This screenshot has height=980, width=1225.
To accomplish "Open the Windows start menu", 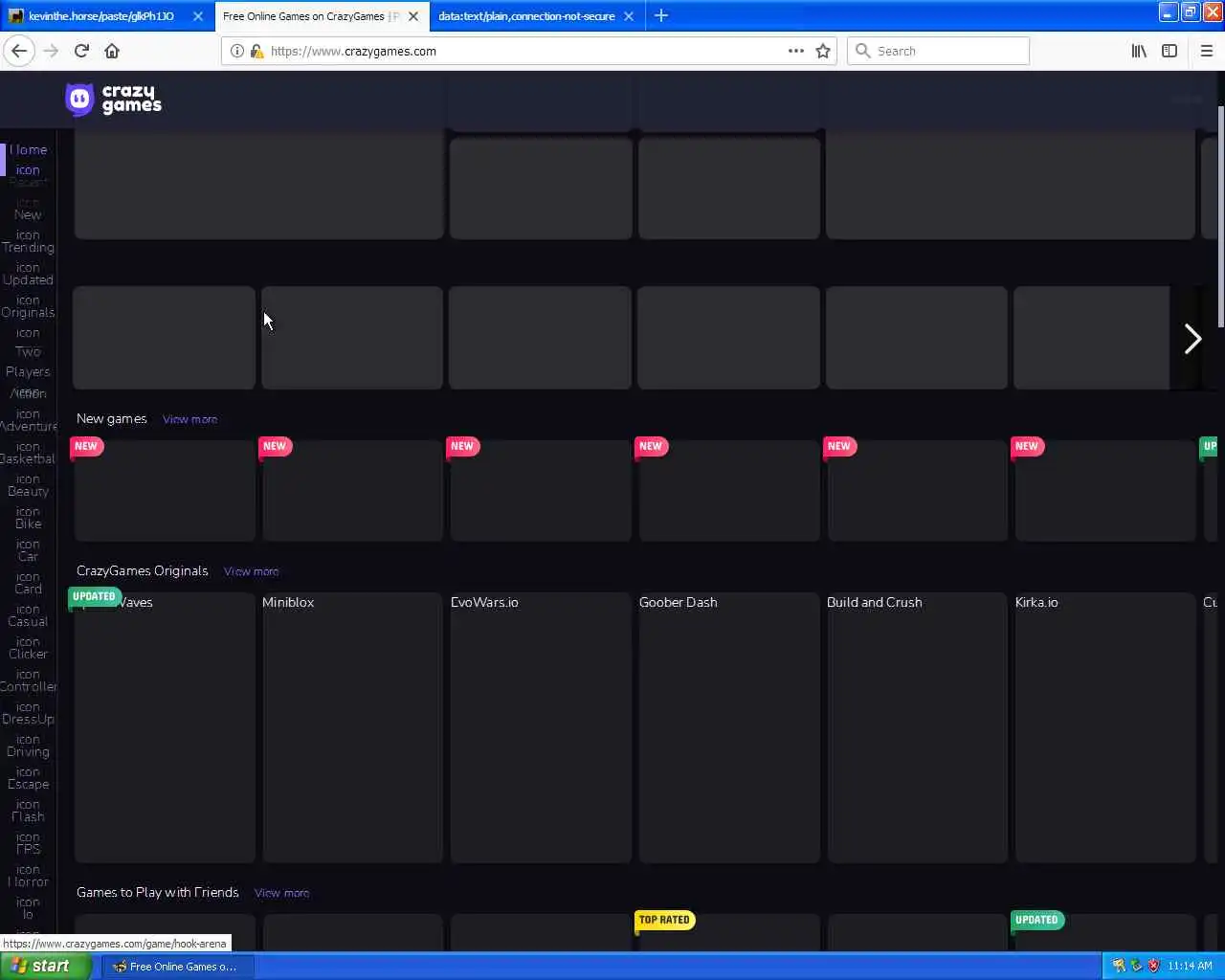I will click(x=45, y=966).
